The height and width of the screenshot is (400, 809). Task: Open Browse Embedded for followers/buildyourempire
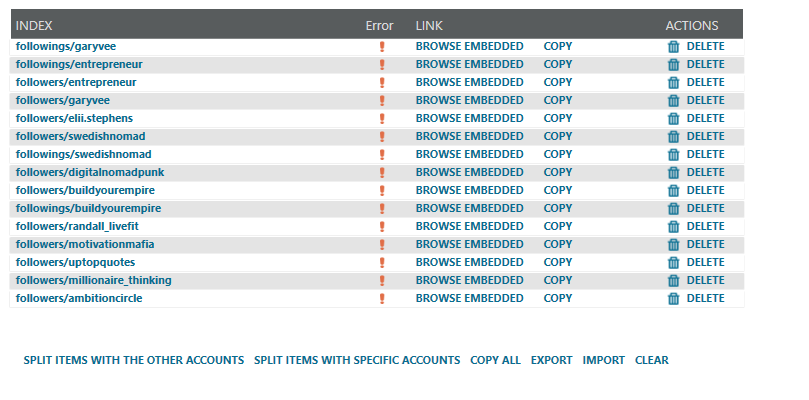(470, 190)
